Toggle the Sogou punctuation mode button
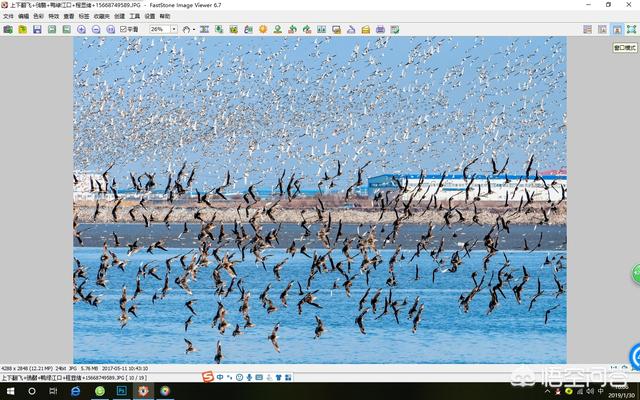 229,378
